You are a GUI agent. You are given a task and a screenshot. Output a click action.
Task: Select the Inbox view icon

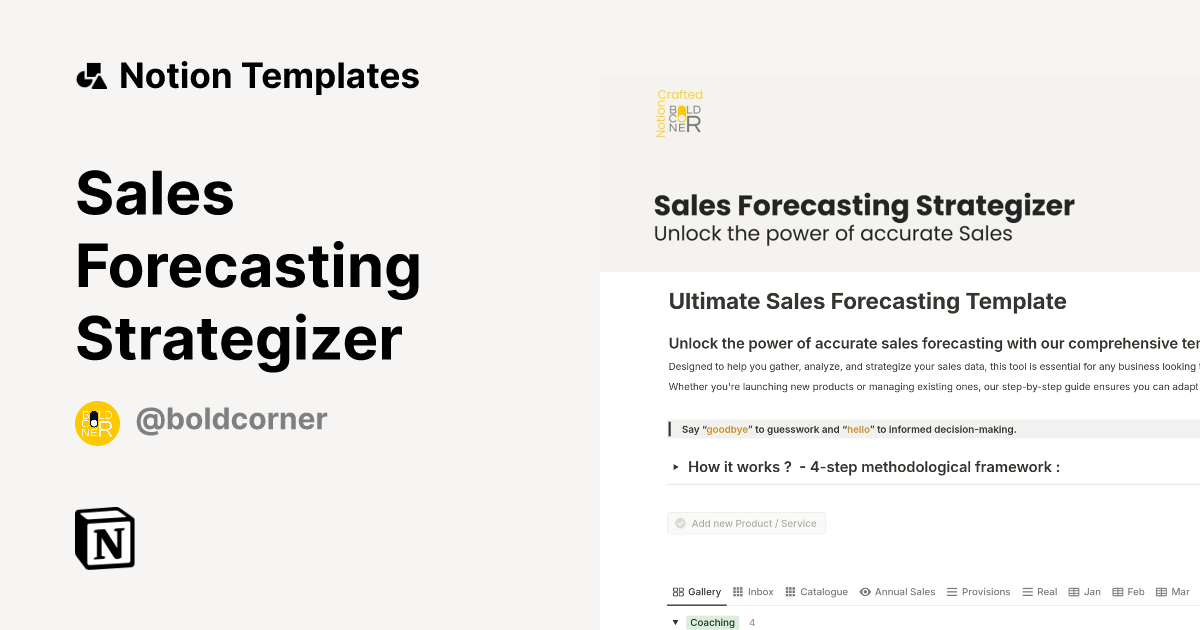point(737,591)
